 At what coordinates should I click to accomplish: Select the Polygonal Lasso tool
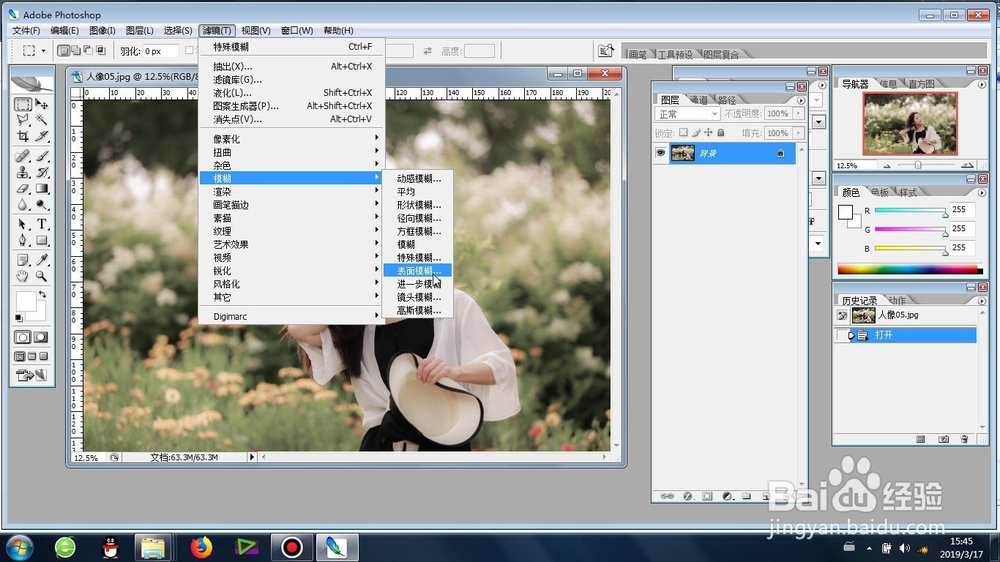click(23, 119)
